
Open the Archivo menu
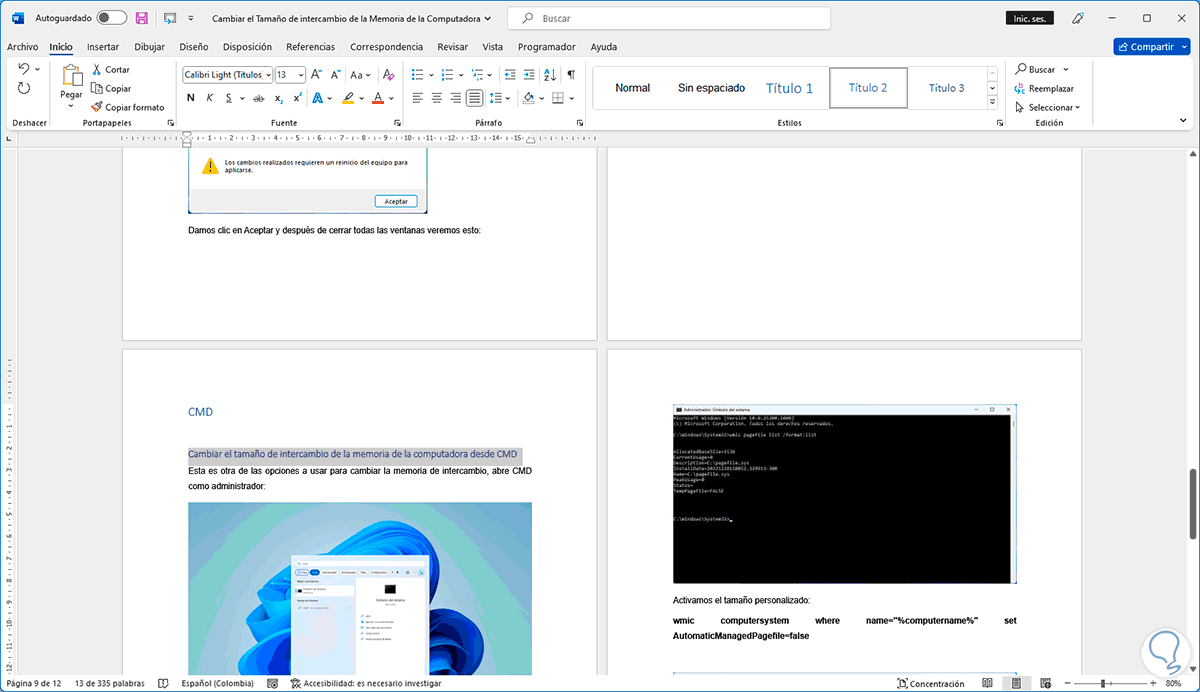click(x=22, y=47)
